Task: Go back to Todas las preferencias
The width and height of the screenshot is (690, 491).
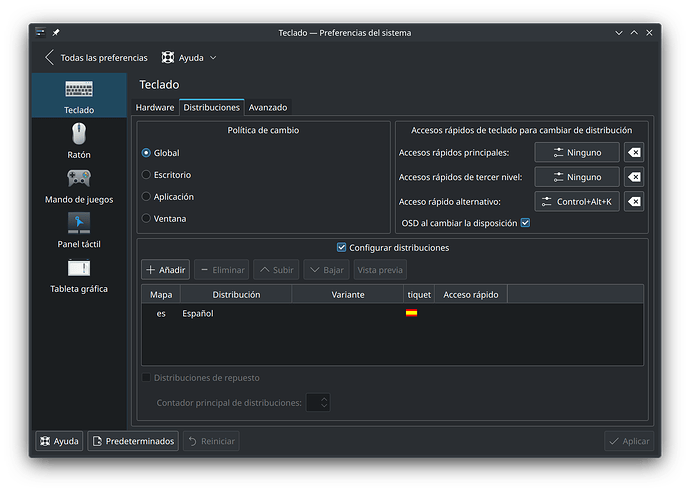Action: [x=95, y=58]
